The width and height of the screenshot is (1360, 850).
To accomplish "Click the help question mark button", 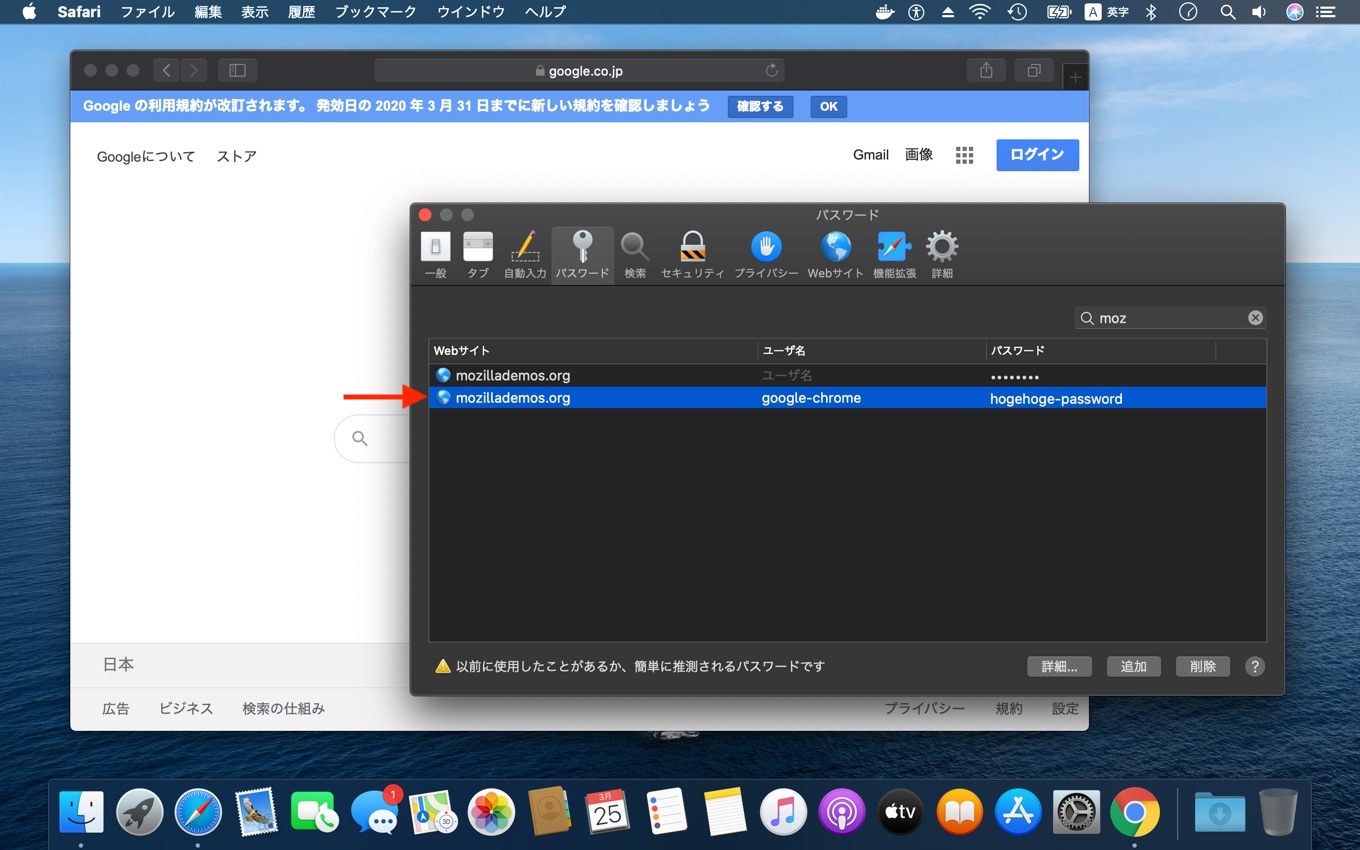I will tap(1255, 667).
